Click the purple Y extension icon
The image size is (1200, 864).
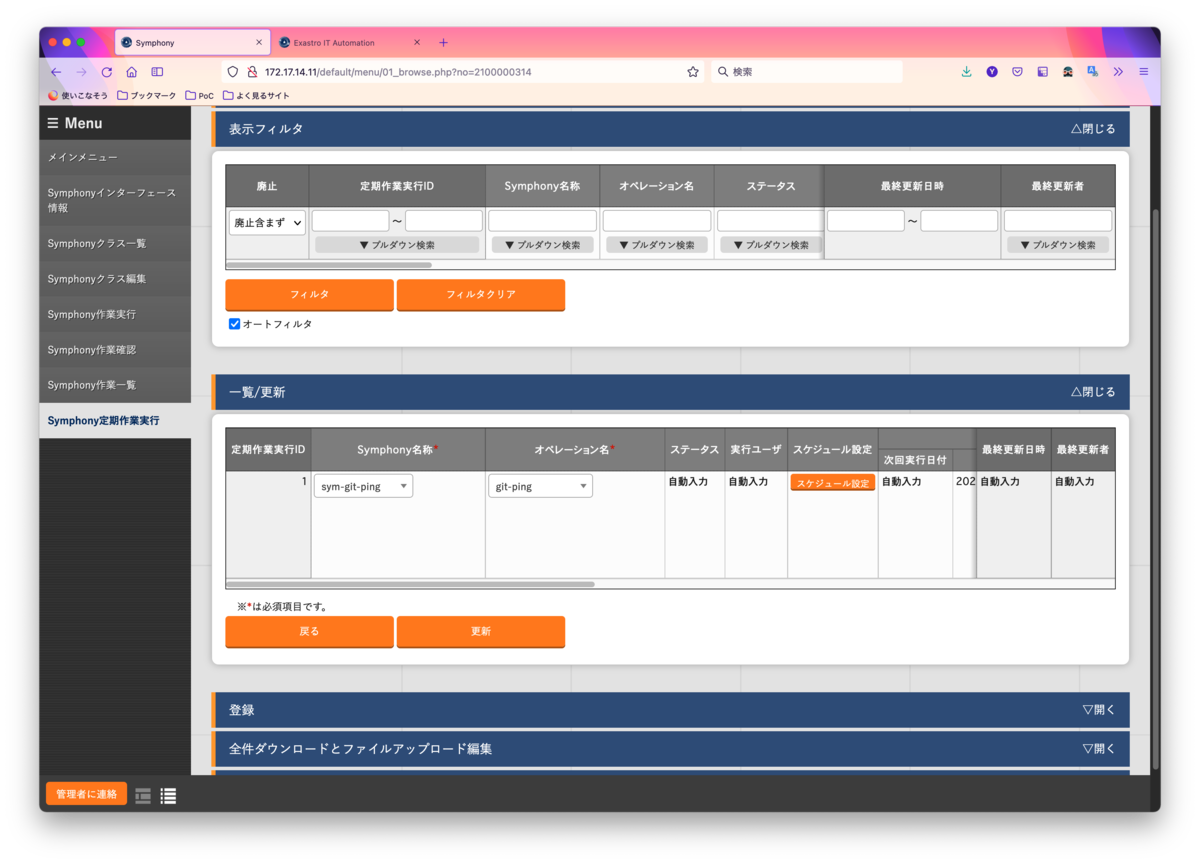(992, 72)
